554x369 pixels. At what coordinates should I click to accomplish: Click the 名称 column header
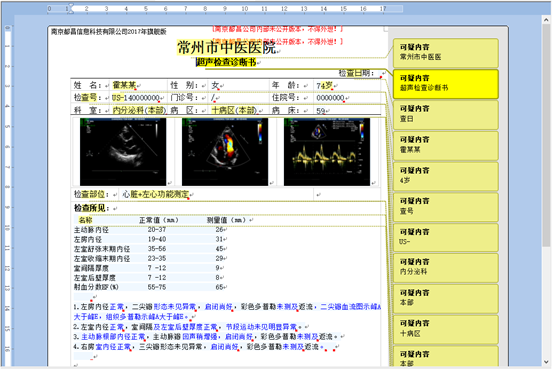(x=85, y=220)
